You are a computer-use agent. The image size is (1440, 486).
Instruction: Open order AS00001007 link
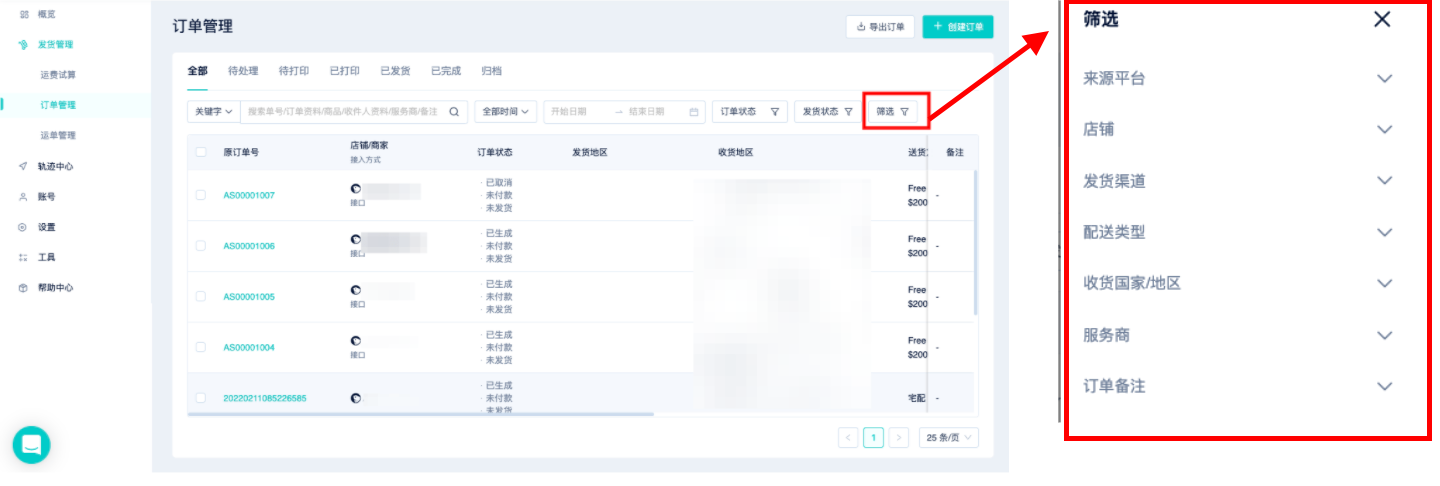pyautogui.click(x=249, y=195)
